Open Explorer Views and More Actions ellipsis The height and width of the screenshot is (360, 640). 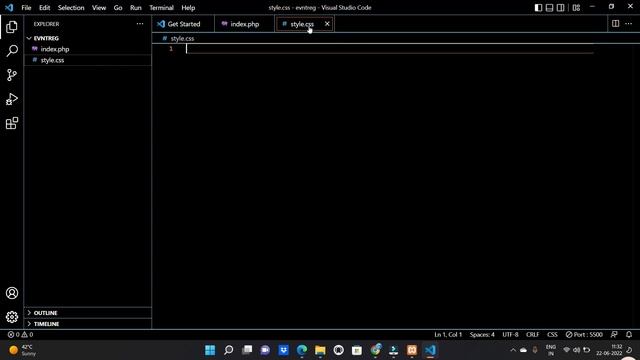pyautogui.click(x=140, y=24)
